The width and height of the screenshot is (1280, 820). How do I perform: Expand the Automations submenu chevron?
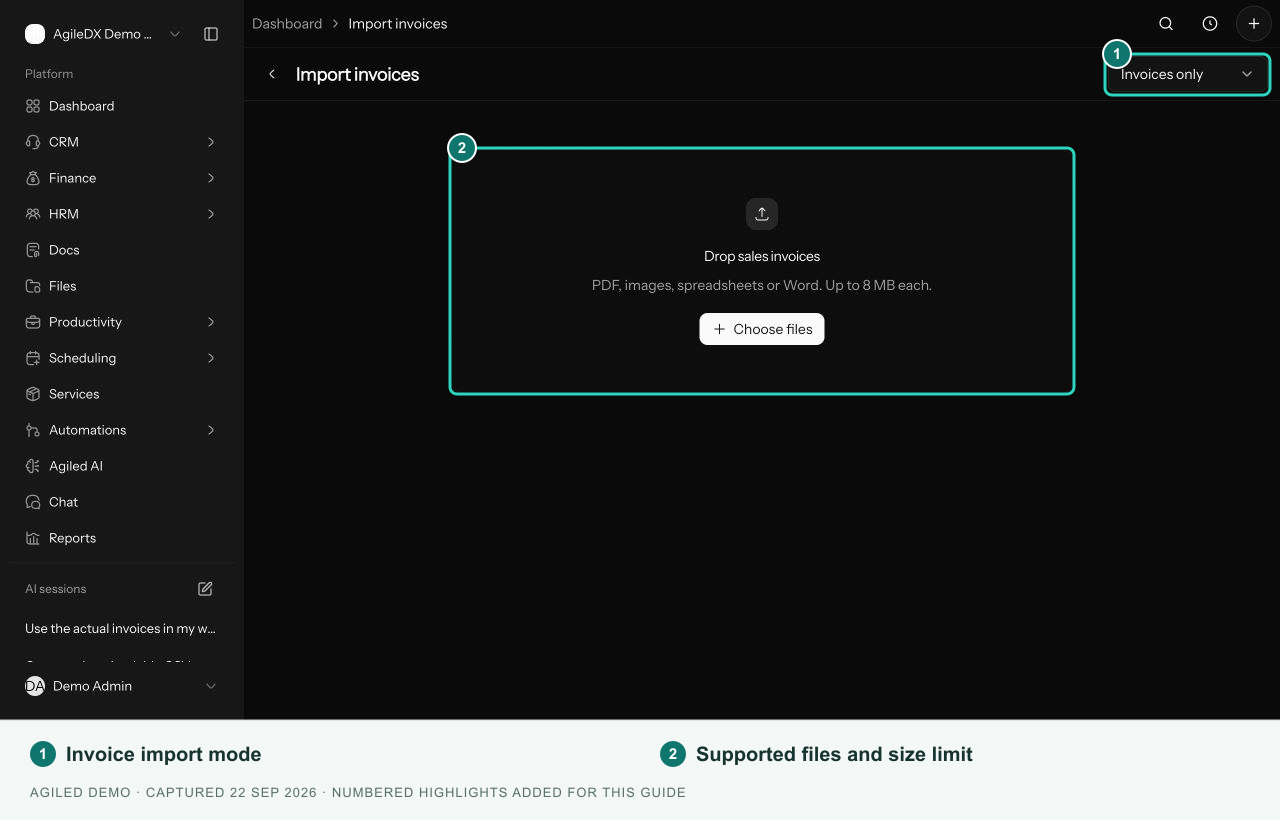[x=211, y=430]
